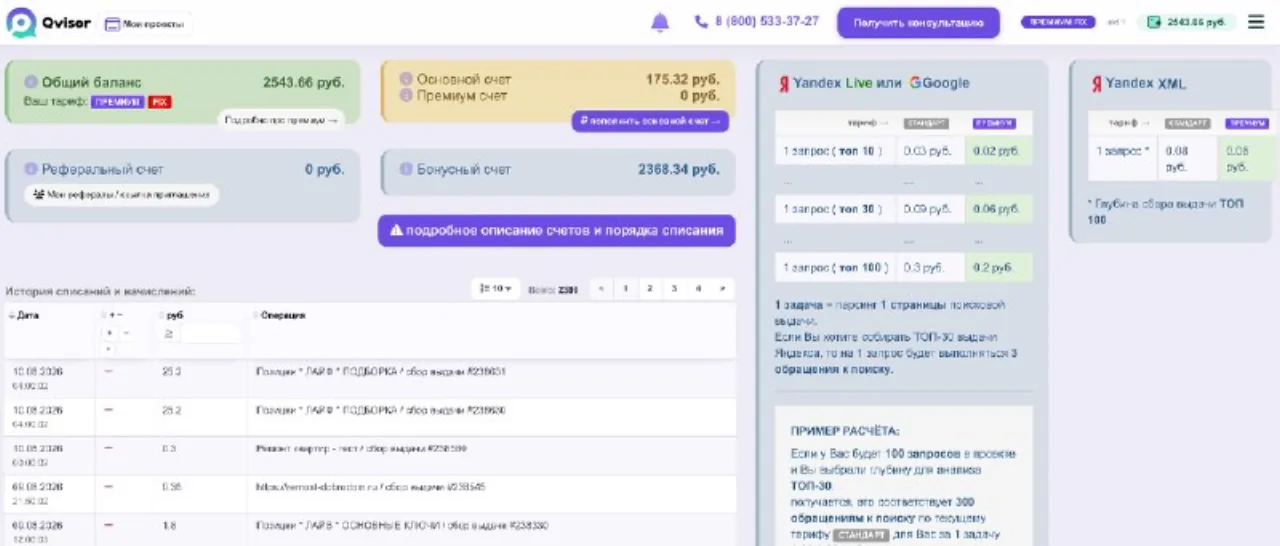1280x546 pixels.
Task: Click history row for operation #238630
Action: (x=370, y=417)
